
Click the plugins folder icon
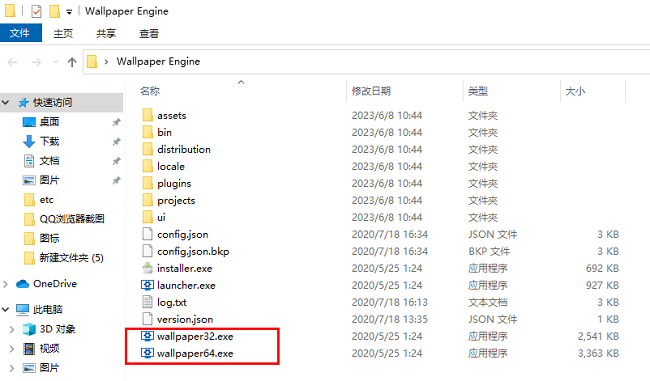coord(148,183)
